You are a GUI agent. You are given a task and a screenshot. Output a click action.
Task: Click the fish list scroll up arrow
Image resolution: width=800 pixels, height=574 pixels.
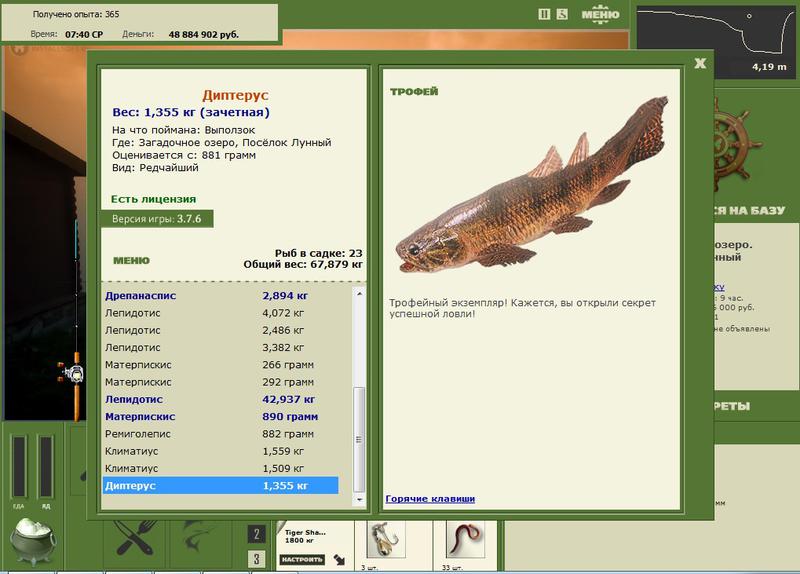[359, 293]
